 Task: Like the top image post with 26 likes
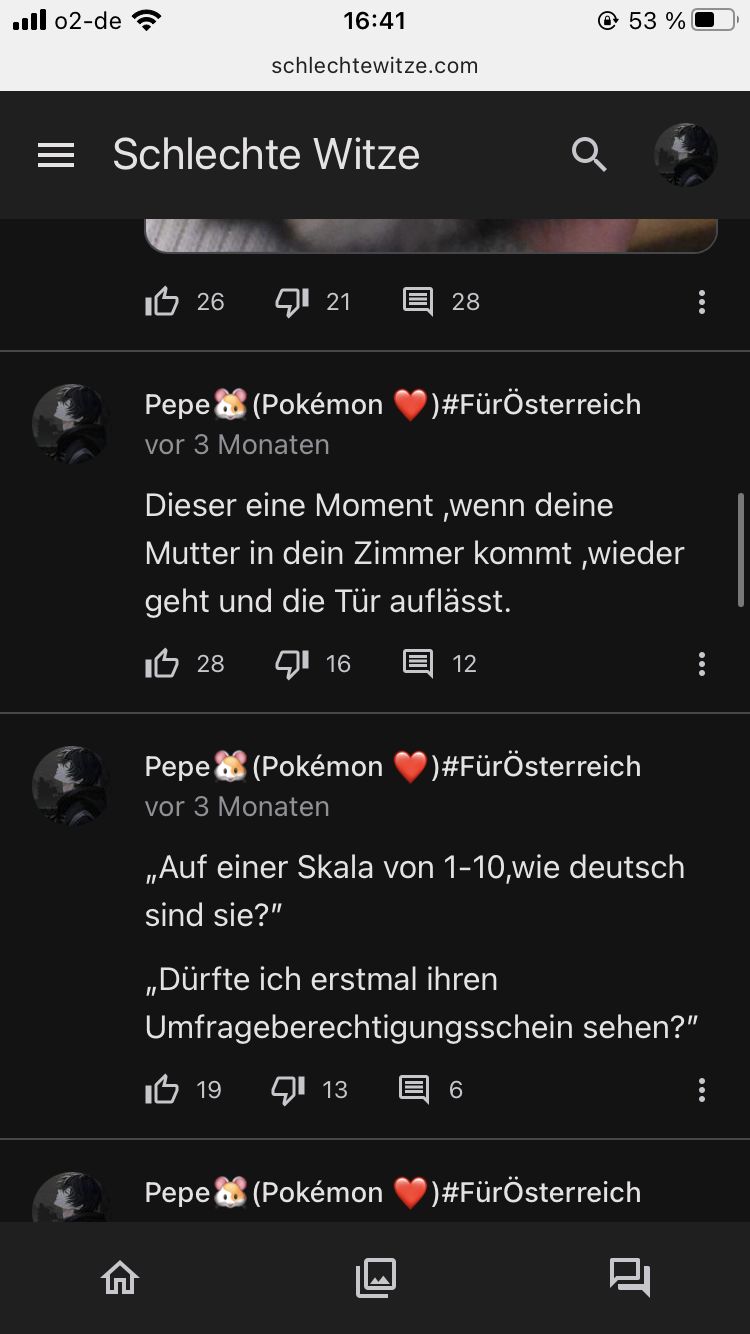coord(162,302)
